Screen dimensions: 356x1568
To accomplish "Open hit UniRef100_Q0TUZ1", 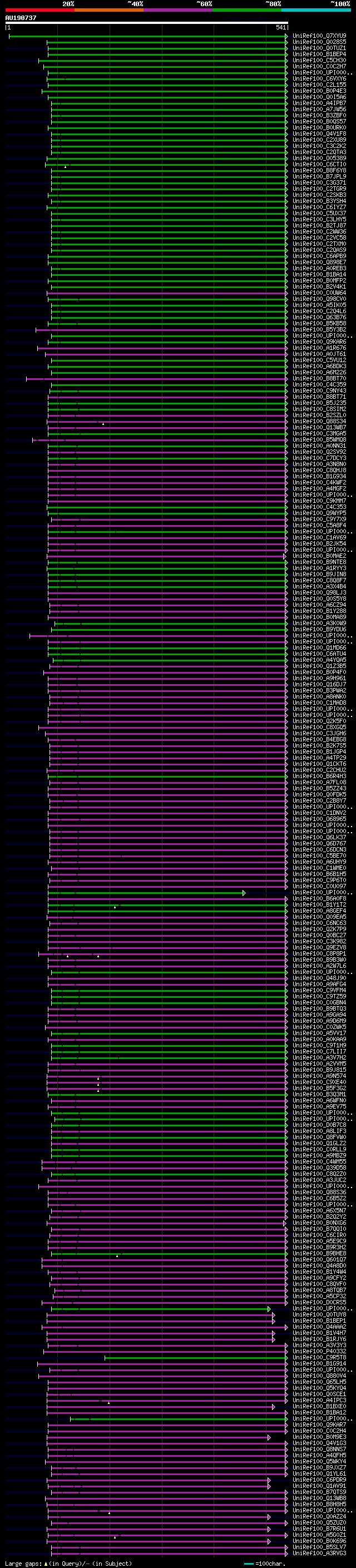I will (x=319, y=48).
